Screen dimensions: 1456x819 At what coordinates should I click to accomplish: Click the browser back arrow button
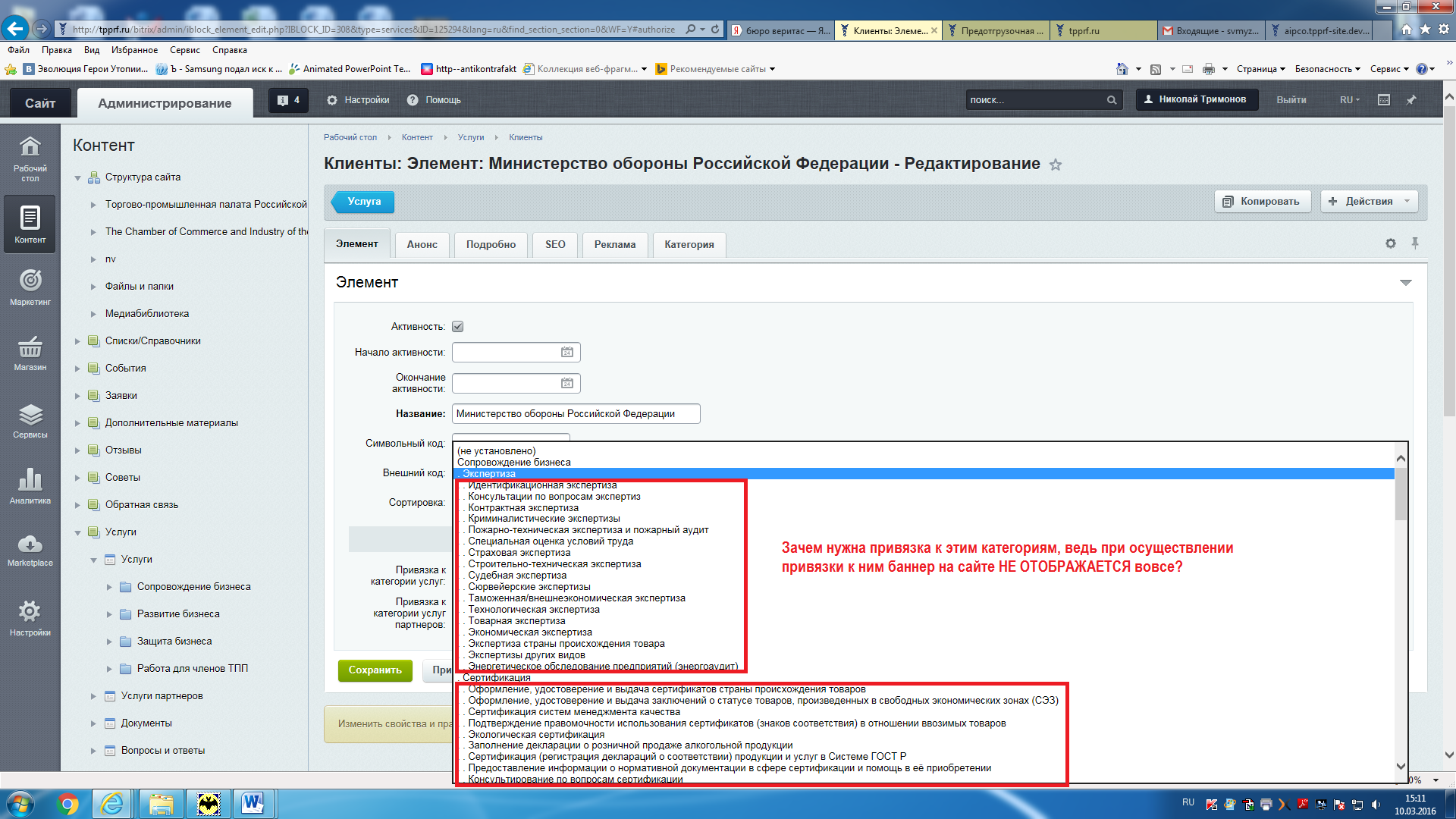[x=15, y=29]
